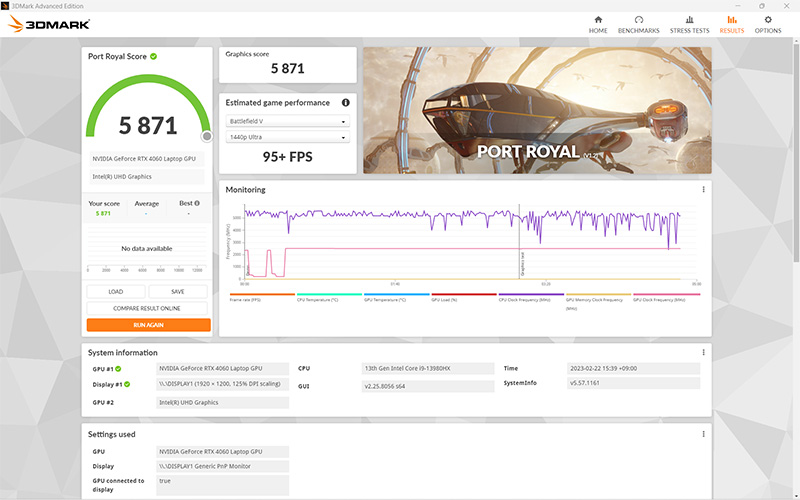The image size is (800, 500).
Task: Open the System information three-dot menu
Action: click(x=703, y=353)
